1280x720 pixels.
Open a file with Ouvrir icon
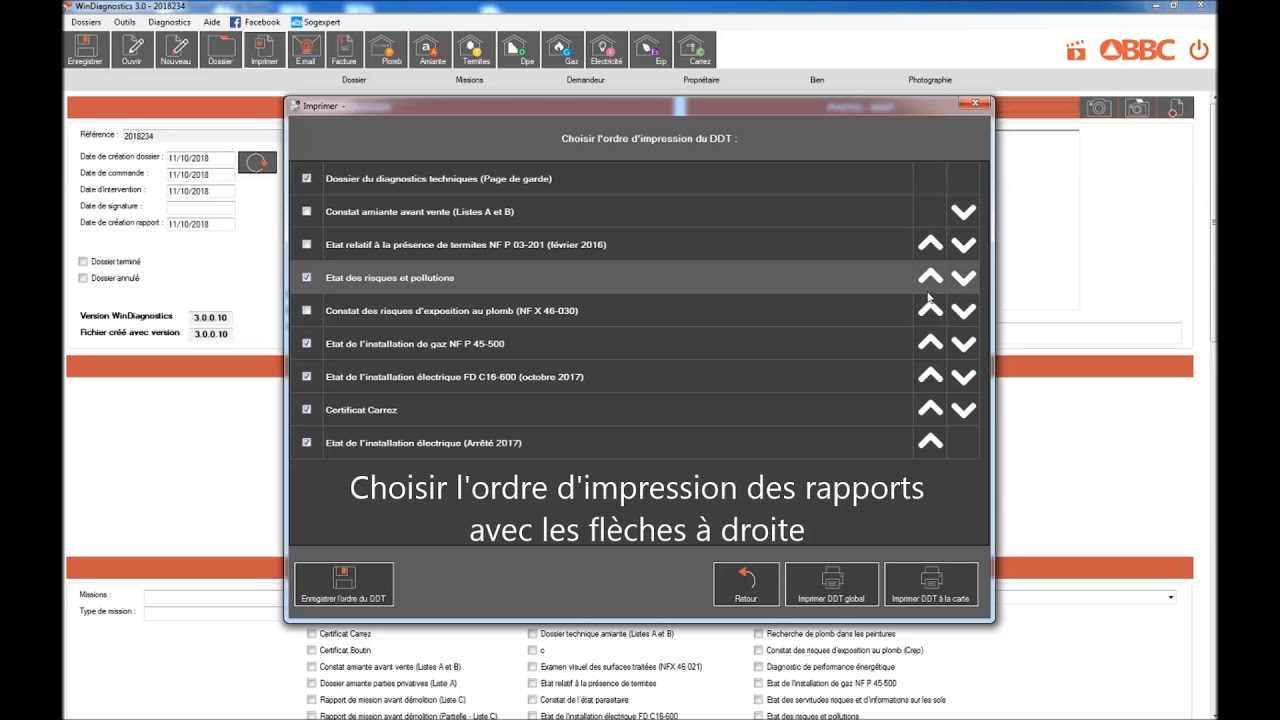pyautogui.click(x=132, y=49)
